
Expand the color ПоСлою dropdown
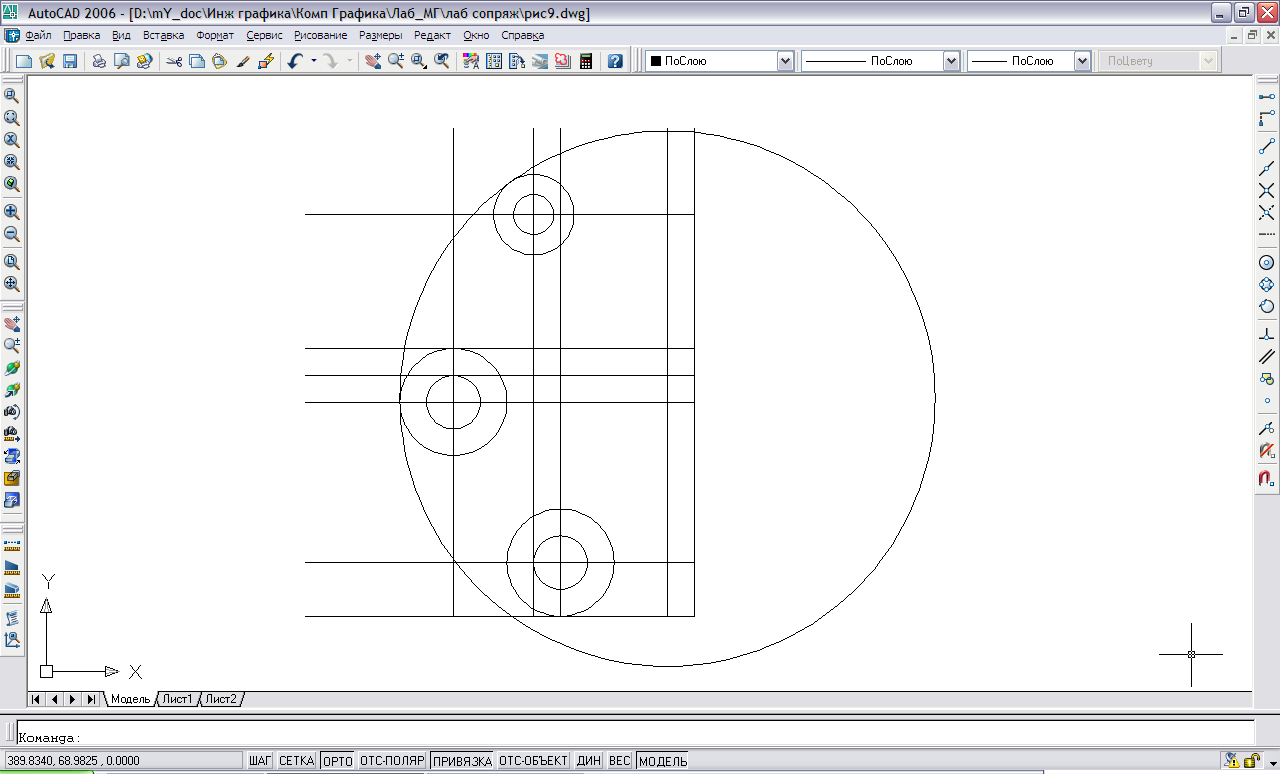(785, 61)
